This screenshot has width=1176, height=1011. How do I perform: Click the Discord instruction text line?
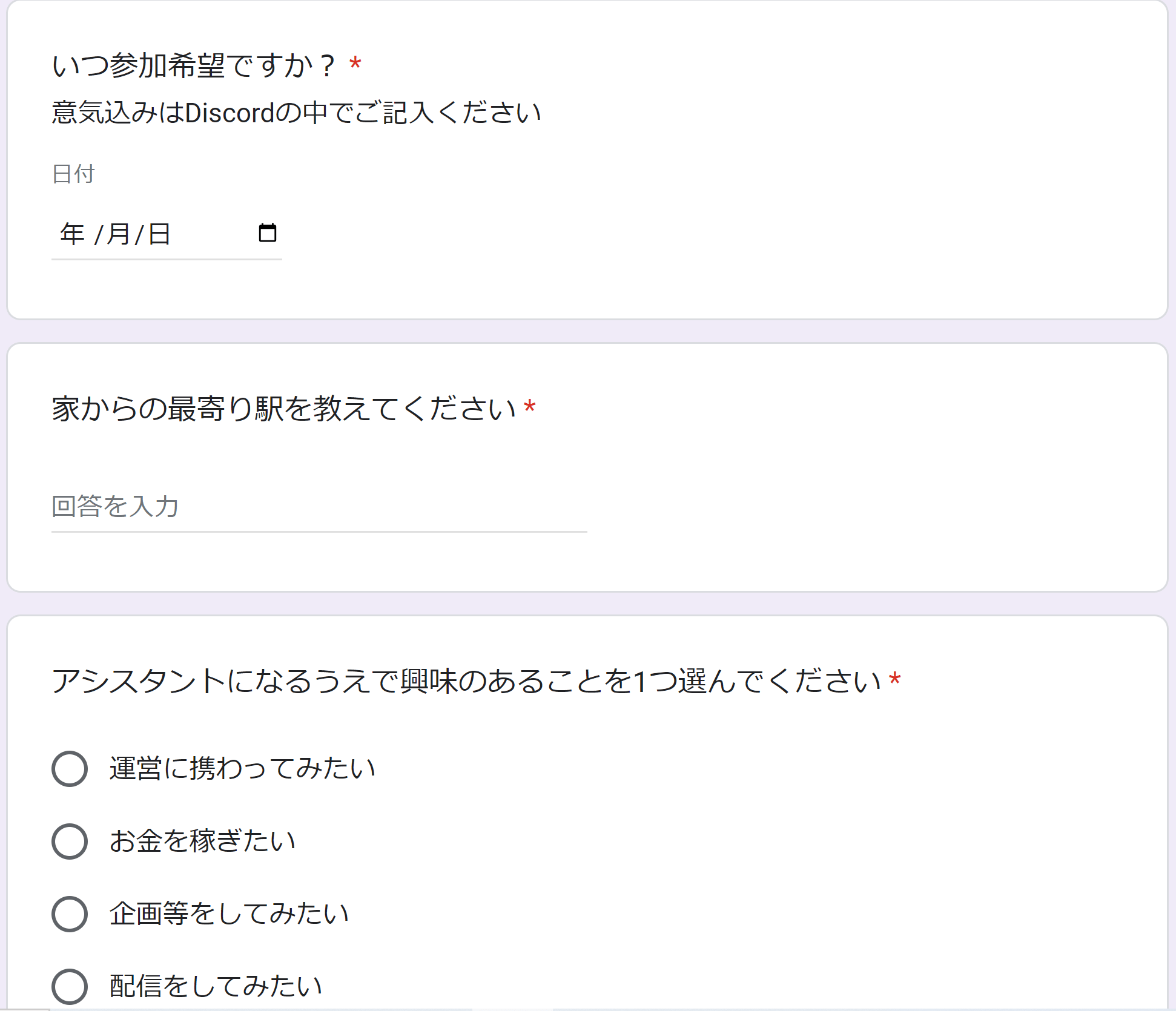pos(297,111)
